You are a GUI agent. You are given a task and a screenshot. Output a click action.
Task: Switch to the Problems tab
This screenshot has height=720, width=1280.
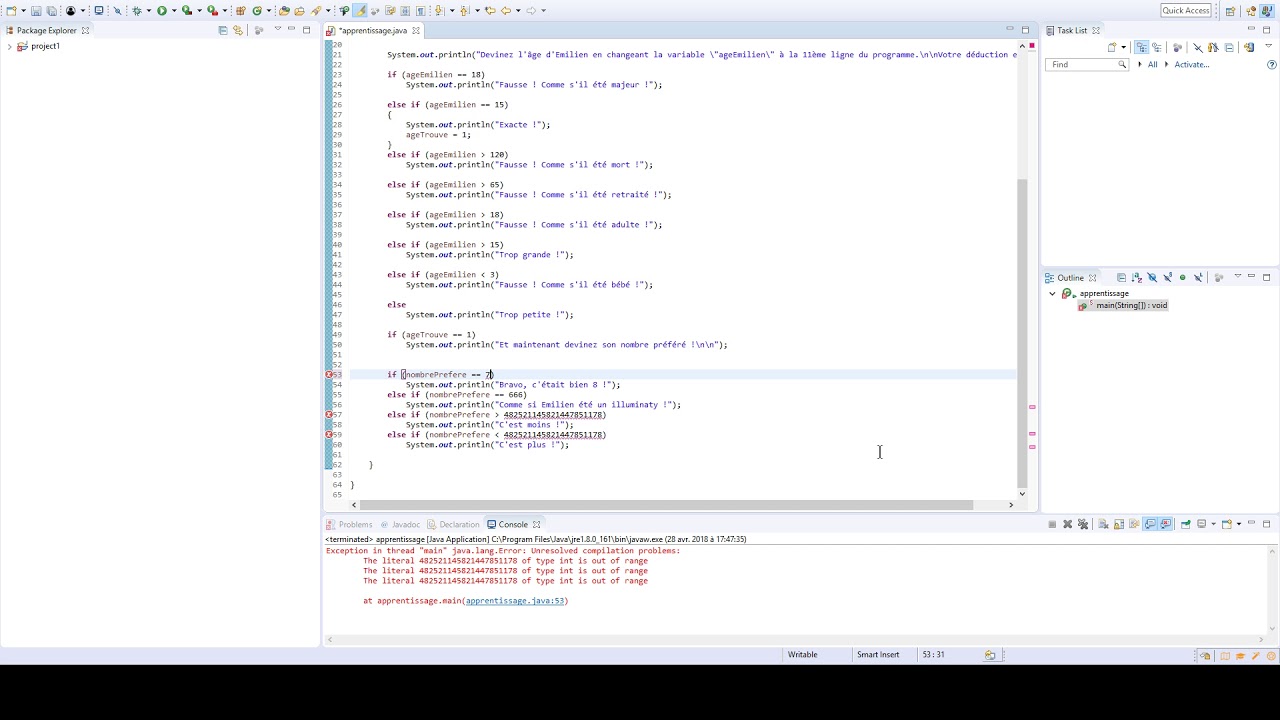click(x=349, y=524)
